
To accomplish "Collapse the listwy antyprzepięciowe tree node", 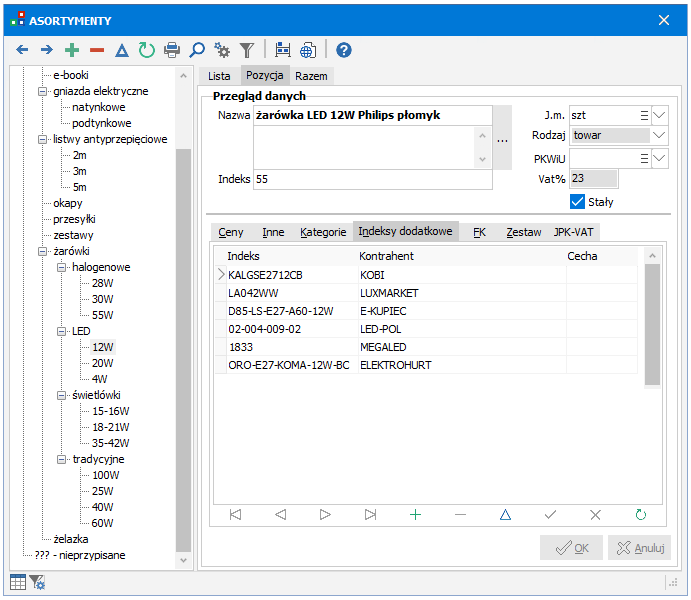I will (42, 140).
